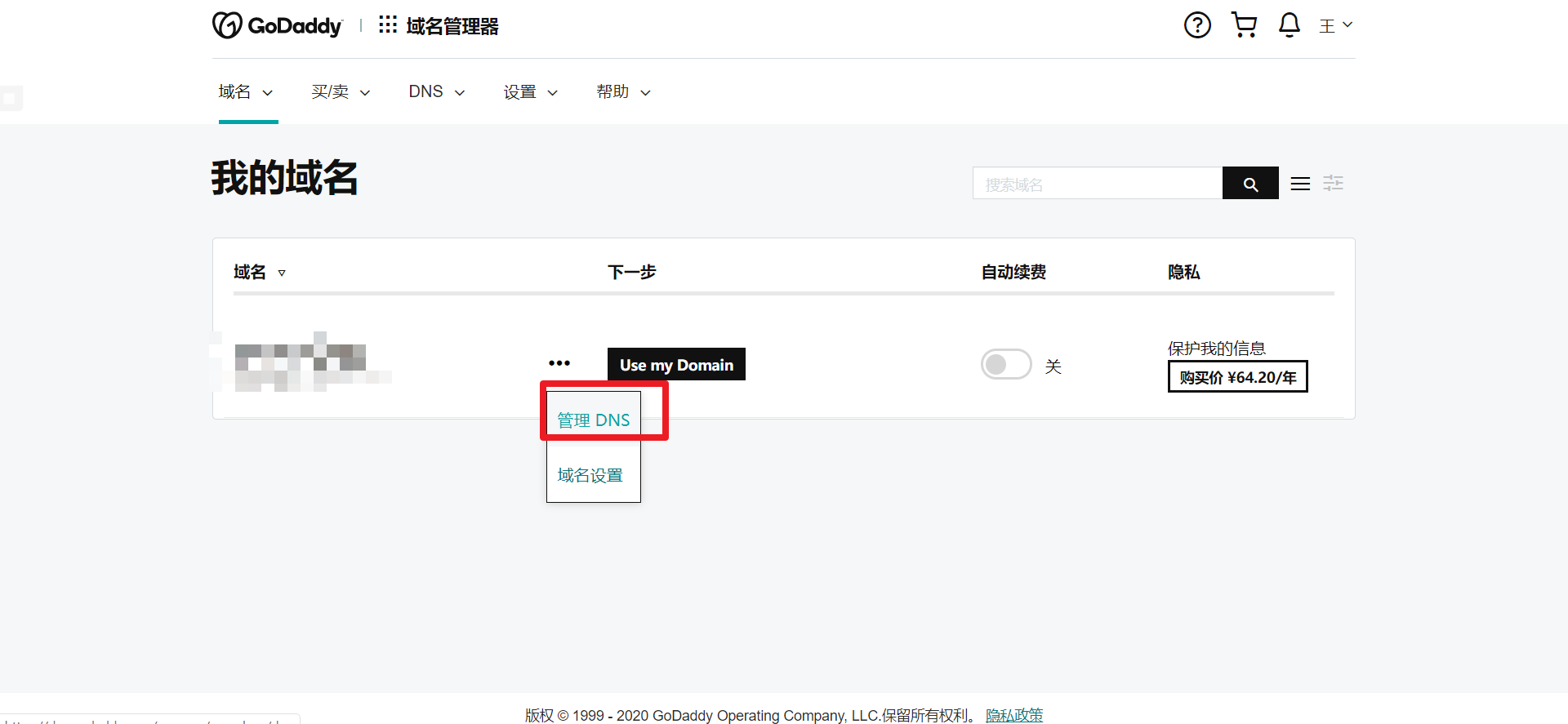
Task: Open the filter sliders icon
Action: (1333, 183)
